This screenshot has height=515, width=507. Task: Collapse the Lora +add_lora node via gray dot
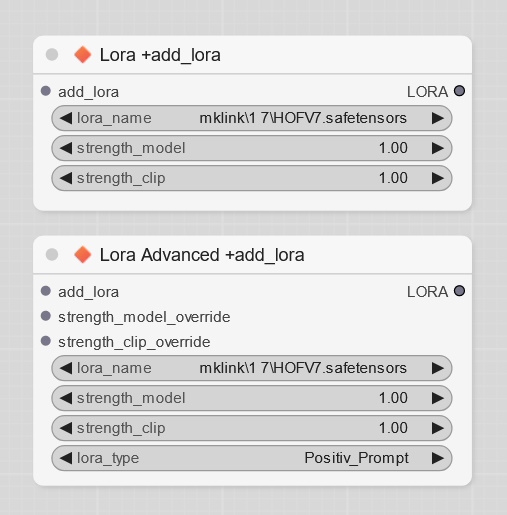pos(52,55)
